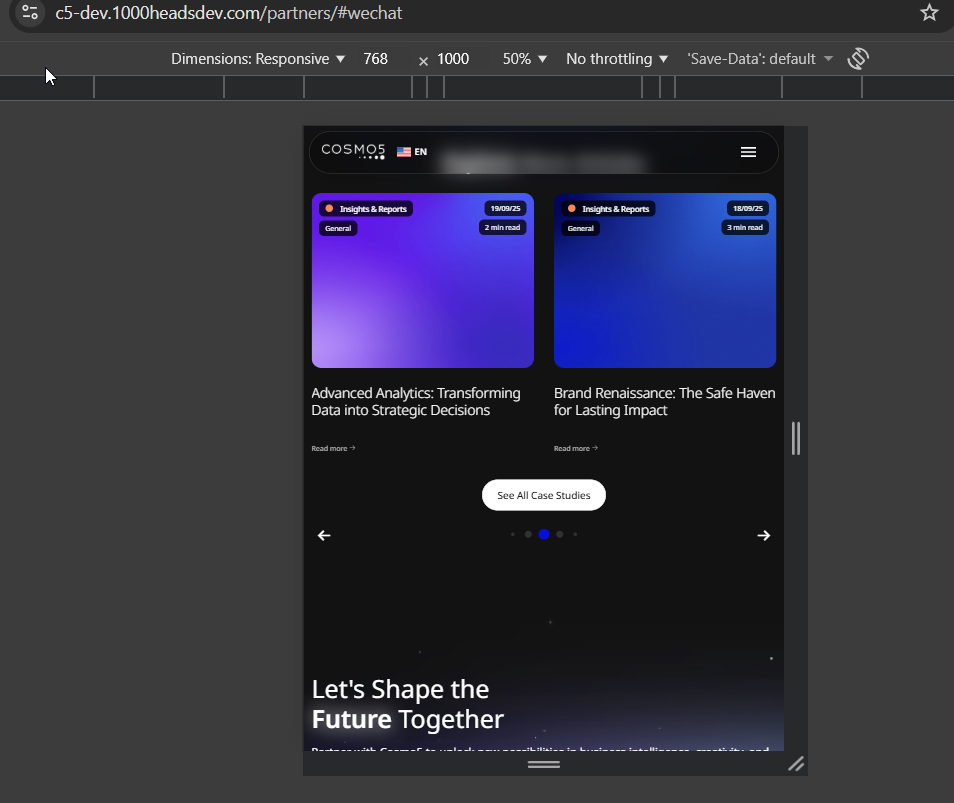This screenshot has width=954, height=803.
Task: Click Read more under Advanced Analytics article
Action: (333, 448)
